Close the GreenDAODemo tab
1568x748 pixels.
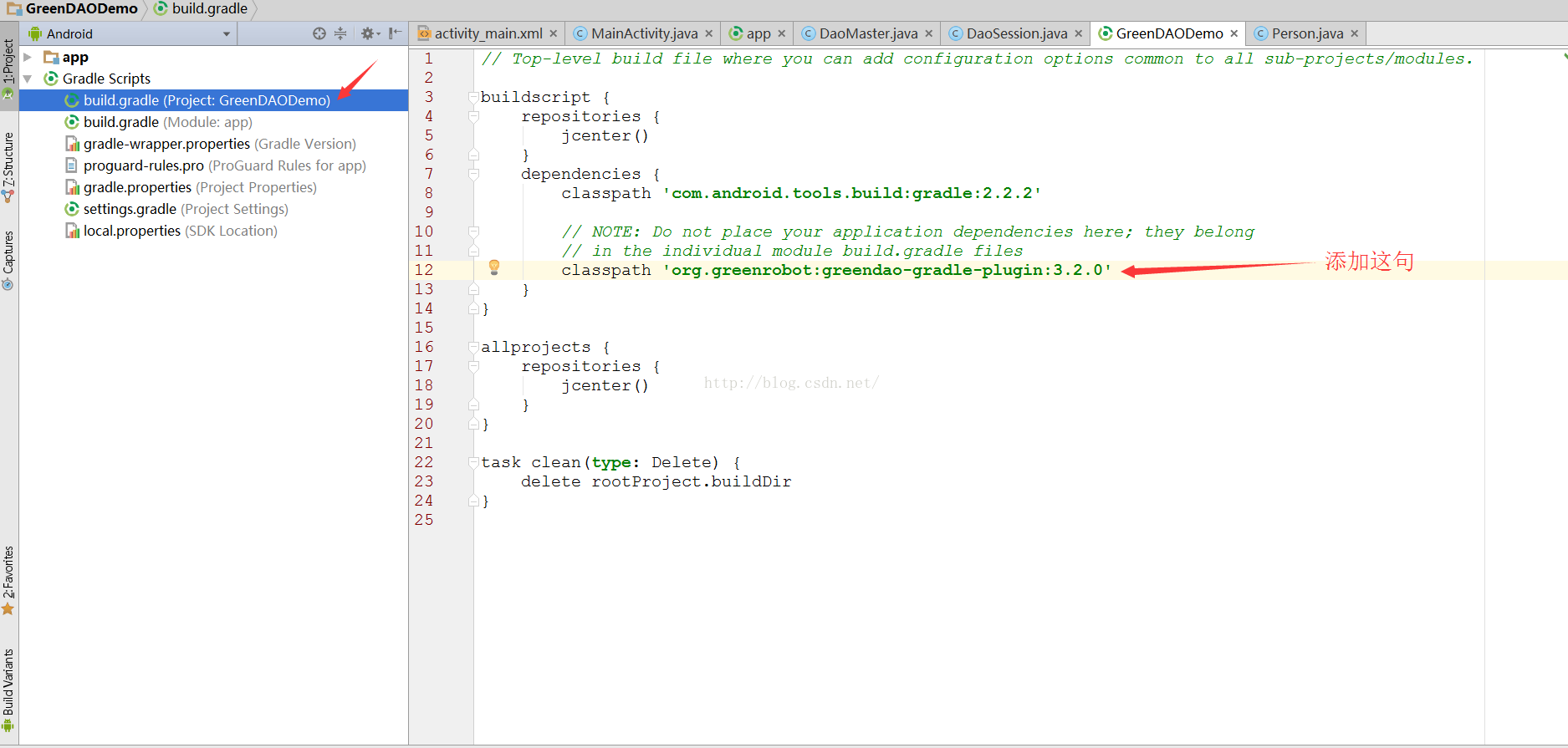coord(1233,33)
